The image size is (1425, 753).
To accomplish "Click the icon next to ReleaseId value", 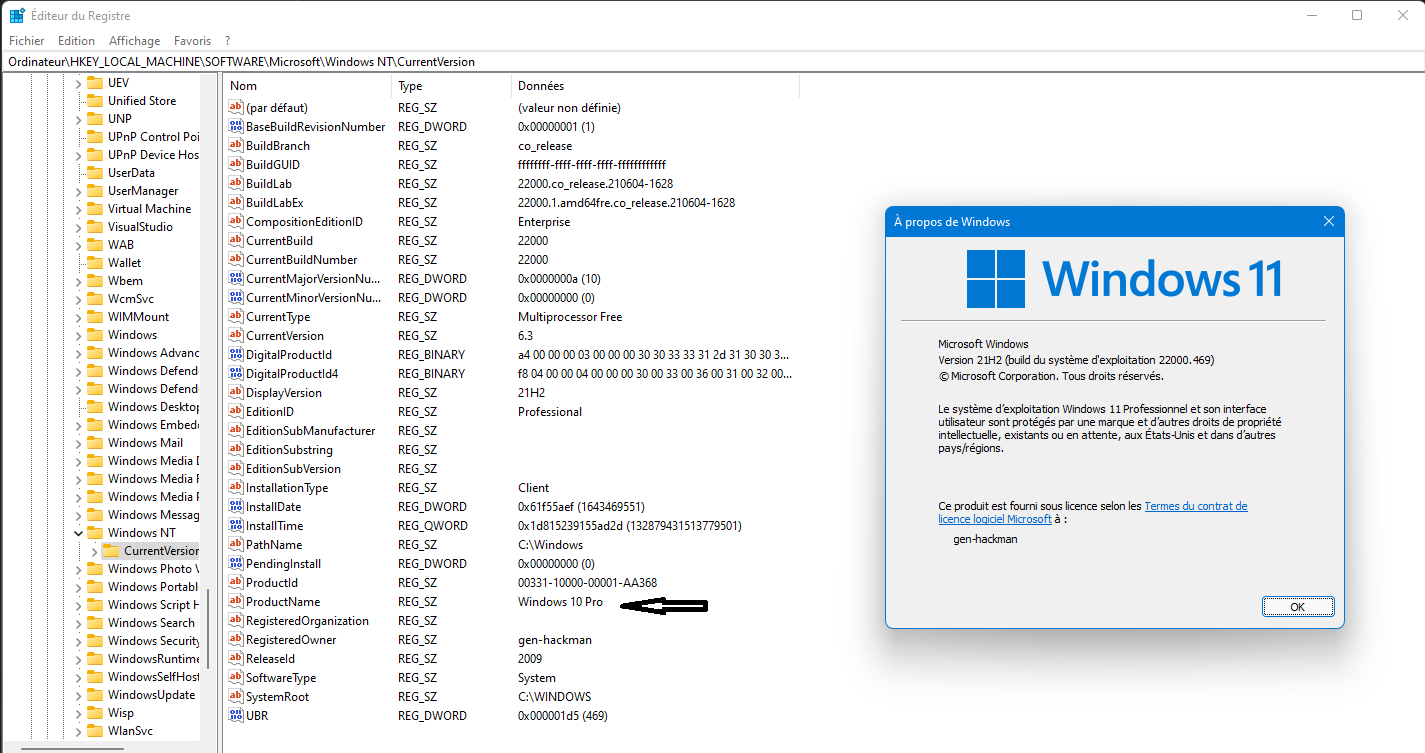I will pyautogui.click(x=236, y=659).
